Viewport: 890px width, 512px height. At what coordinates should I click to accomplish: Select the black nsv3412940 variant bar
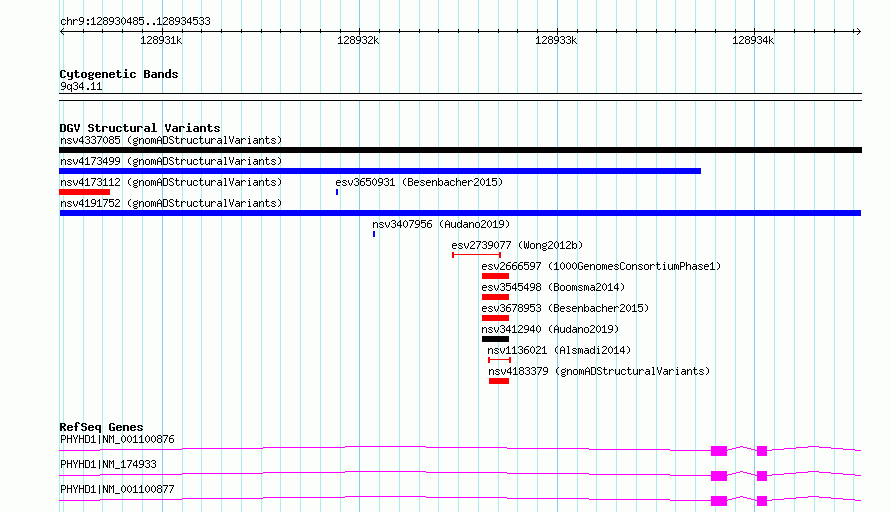click(x=496, y=339)
